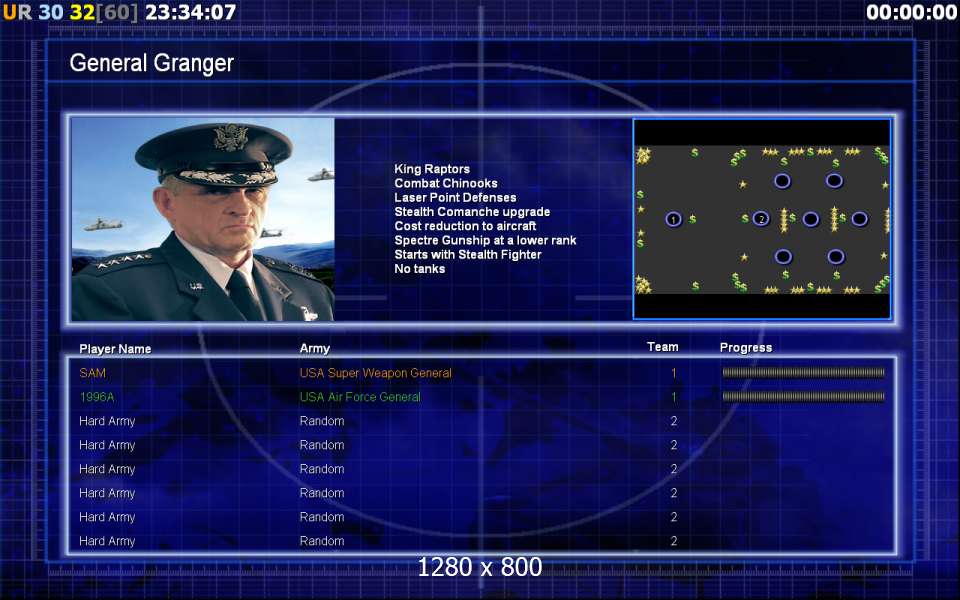
Task: Select the Combat Chinooks ability line
Action: [x=446, y=183]
